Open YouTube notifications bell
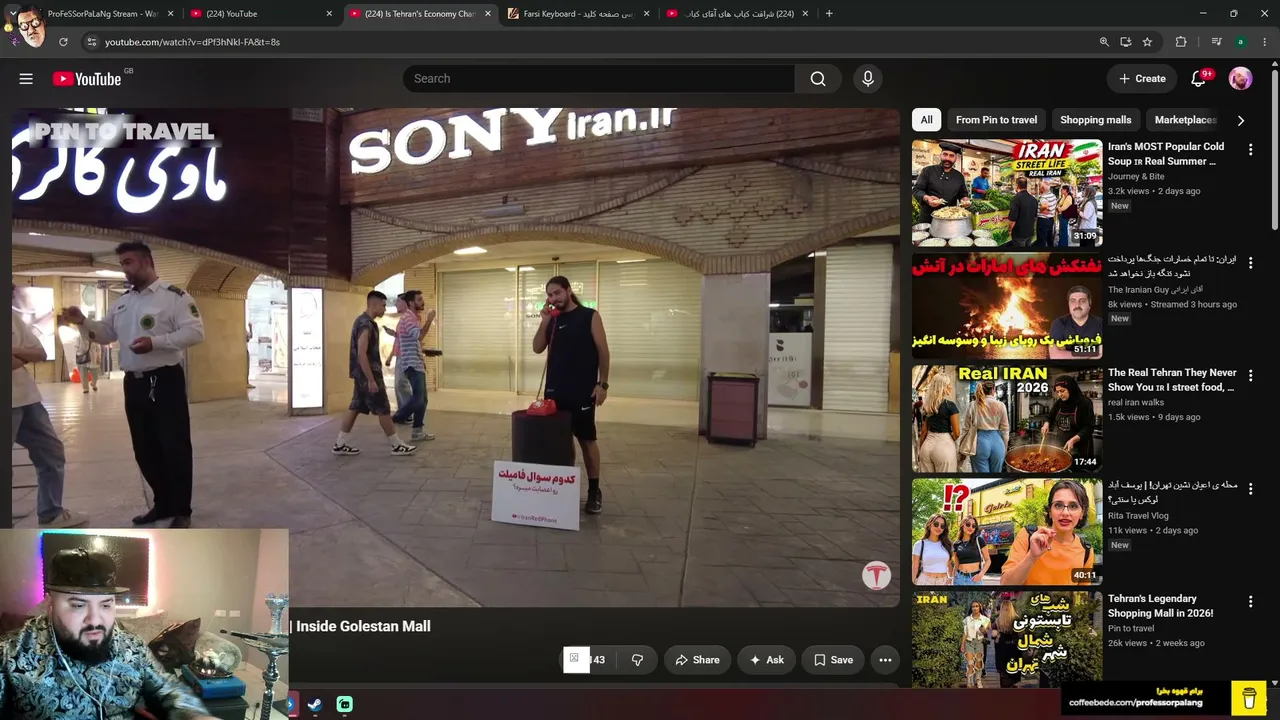 (1198, 79)
